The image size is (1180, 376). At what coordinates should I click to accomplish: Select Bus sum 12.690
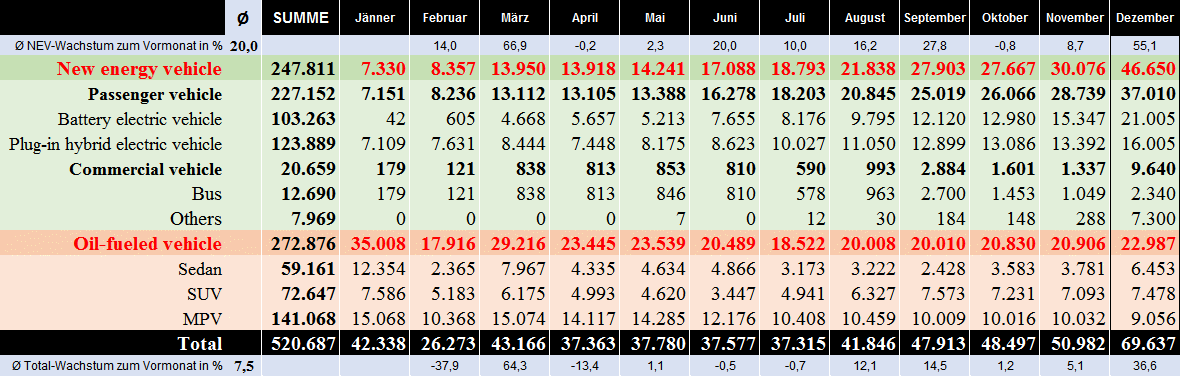point(308,194)
